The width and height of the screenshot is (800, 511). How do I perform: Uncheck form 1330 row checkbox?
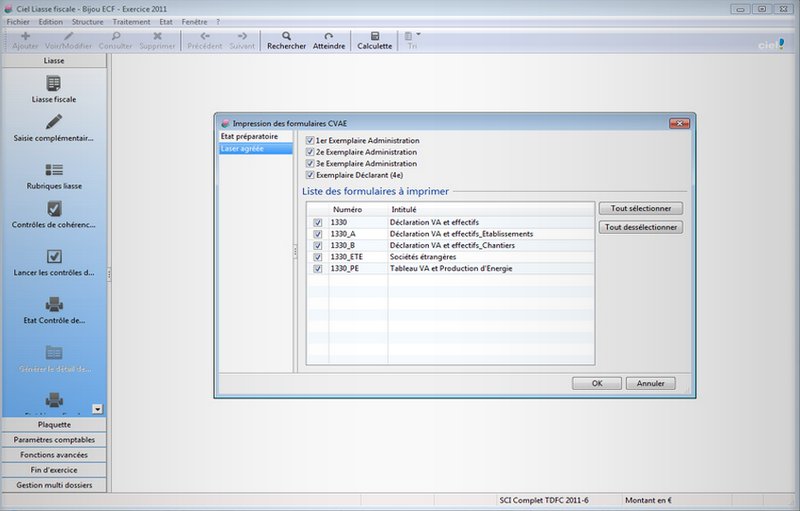tap(318, 222)
